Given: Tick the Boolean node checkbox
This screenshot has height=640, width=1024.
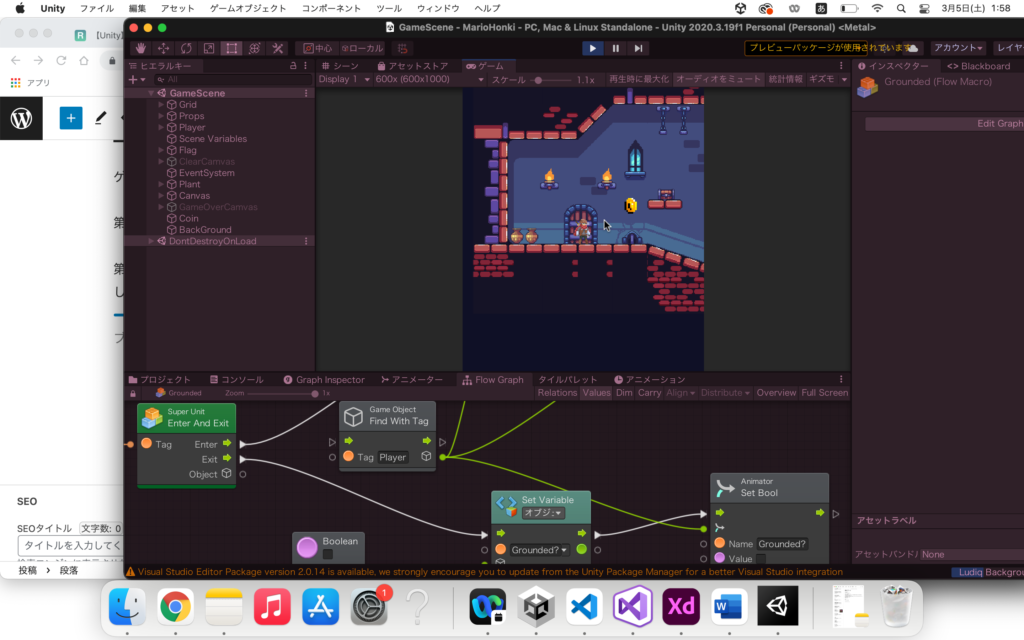Looking at the screenshot, I should click(328, 554).
